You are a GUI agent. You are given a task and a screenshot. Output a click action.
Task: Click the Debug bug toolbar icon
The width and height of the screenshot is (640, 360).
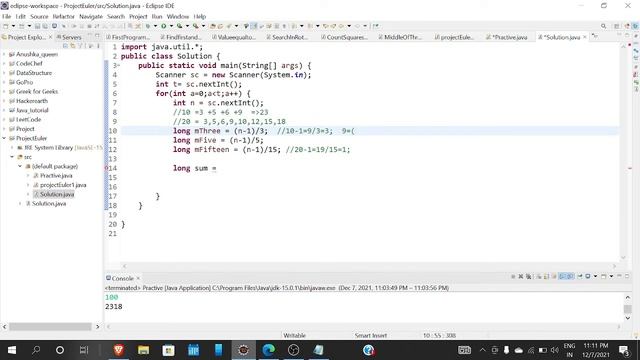pos(147,26)
